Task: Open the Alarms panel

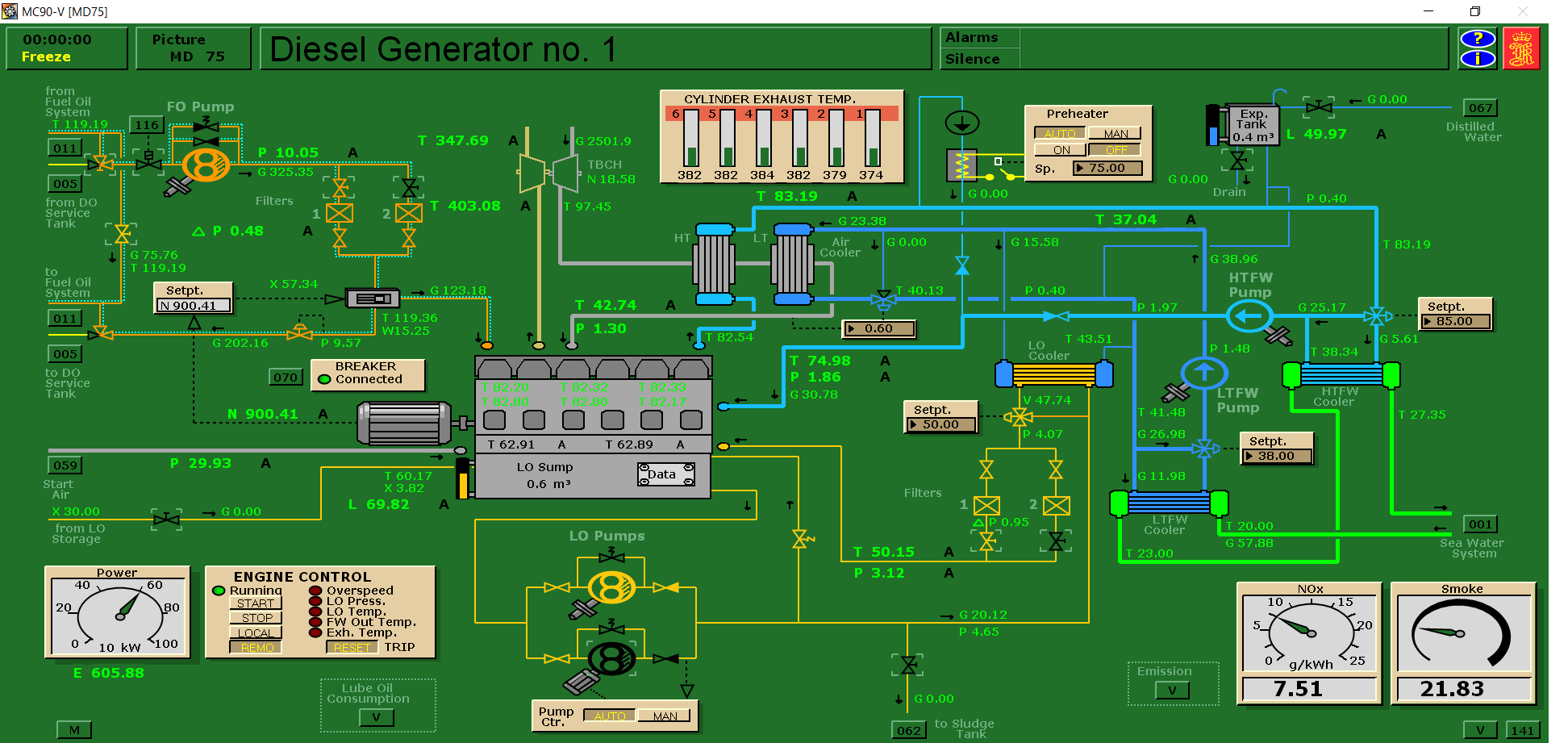Action: coord(972,38)
